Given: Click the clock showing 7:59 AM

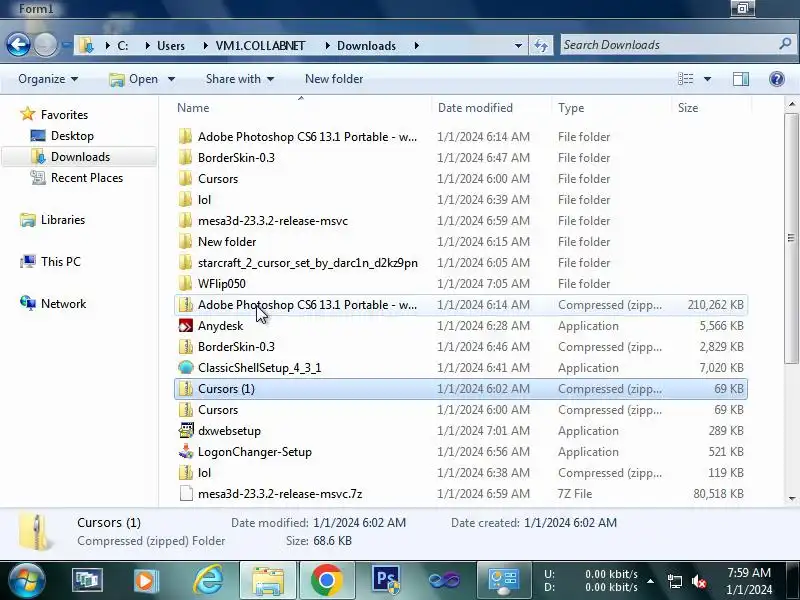Looking at the screenshot, I should pyautogui.click(x=748, y=572).
